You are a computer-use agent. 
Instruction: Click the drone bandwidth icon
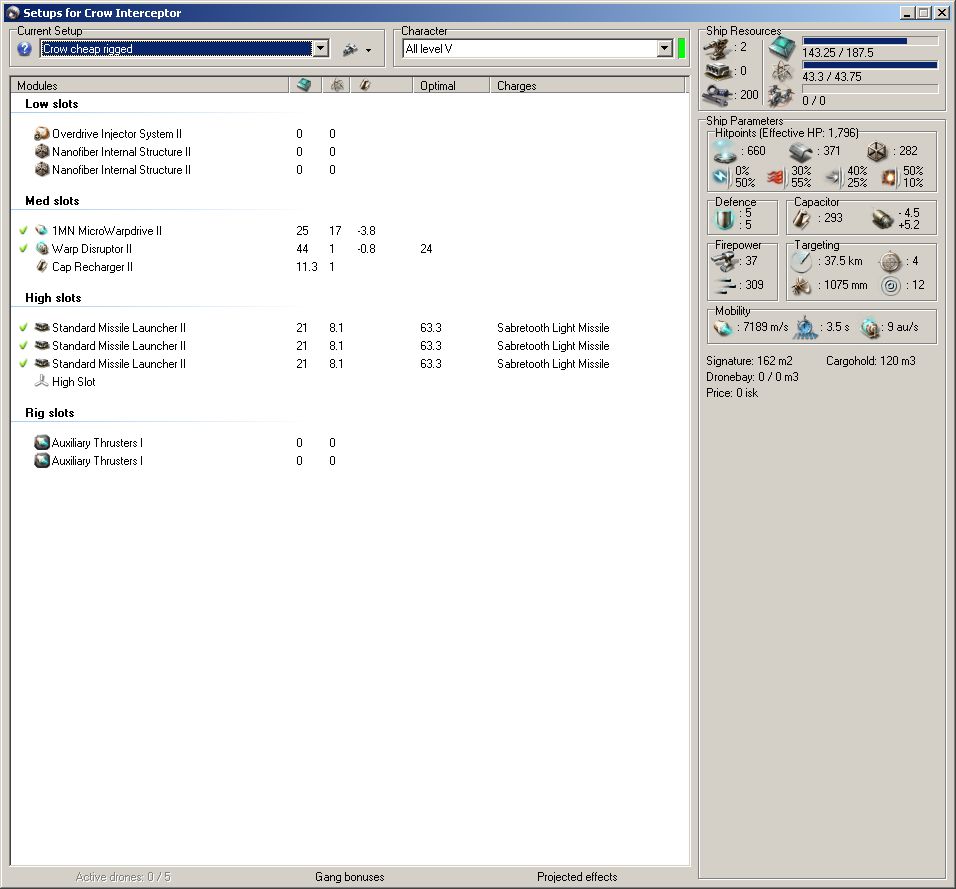pyautogui.click(x=781, y=96)
